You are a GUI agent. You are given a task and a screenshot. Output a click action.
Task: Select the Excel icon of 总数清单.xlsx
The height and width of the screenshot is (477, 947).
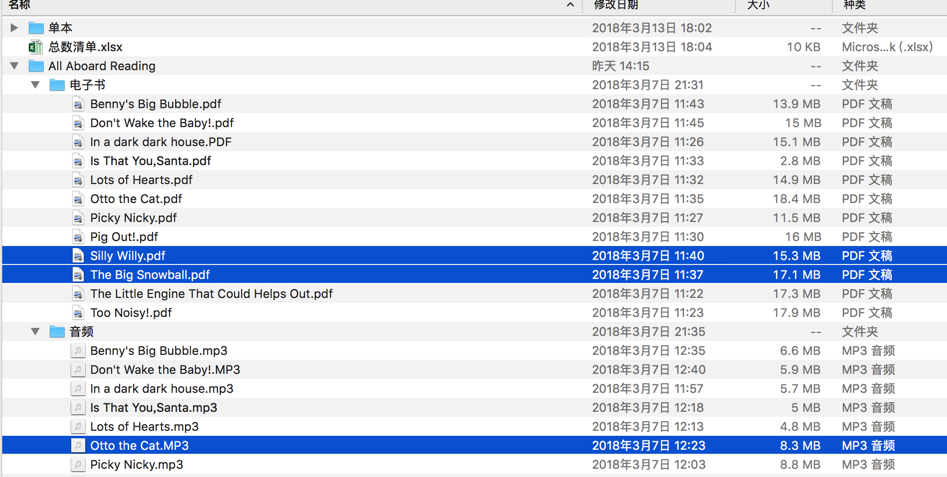pyautogui.click(x=36, y=47)
